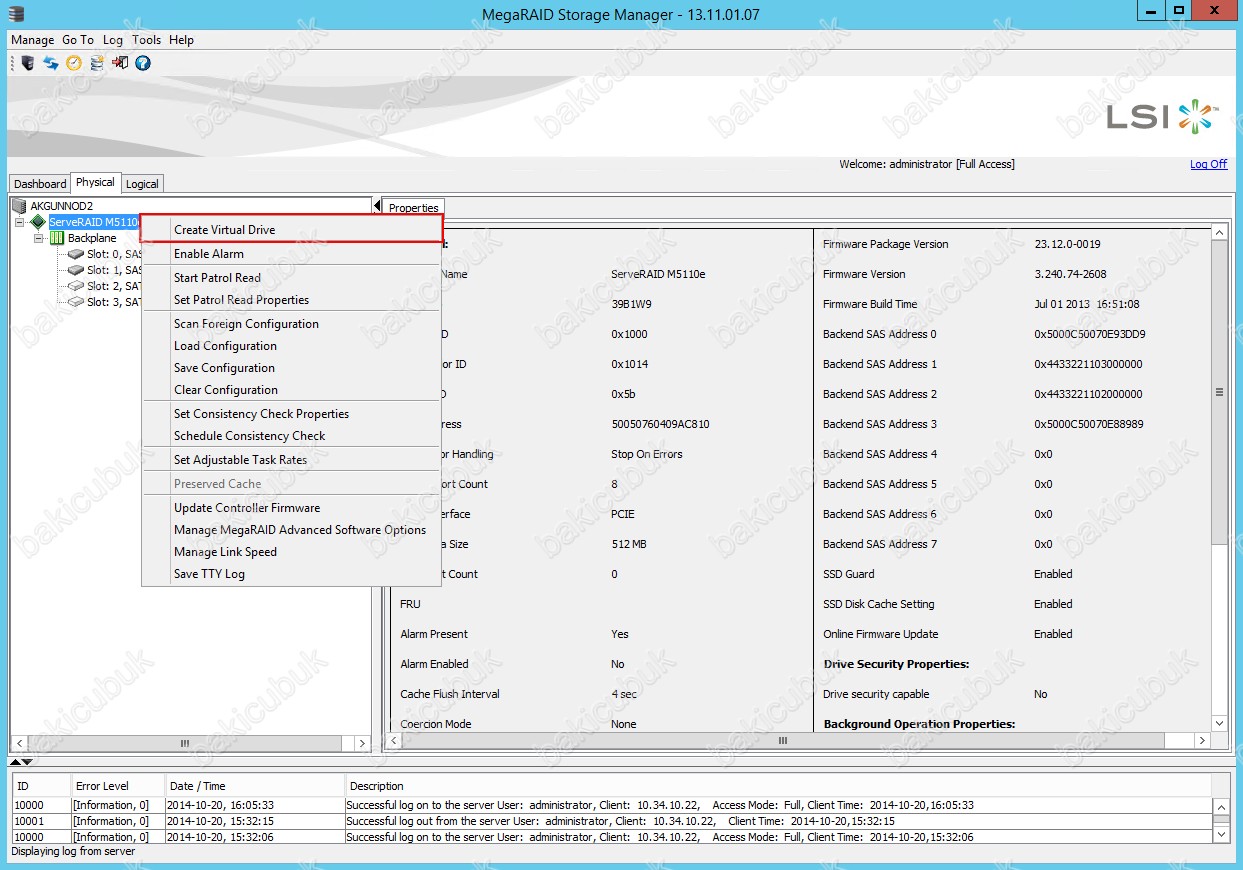Screen dimensions: 1243x870
Task: Click the properties vertical scrollbar down arrow
Action: [1219, 723]
